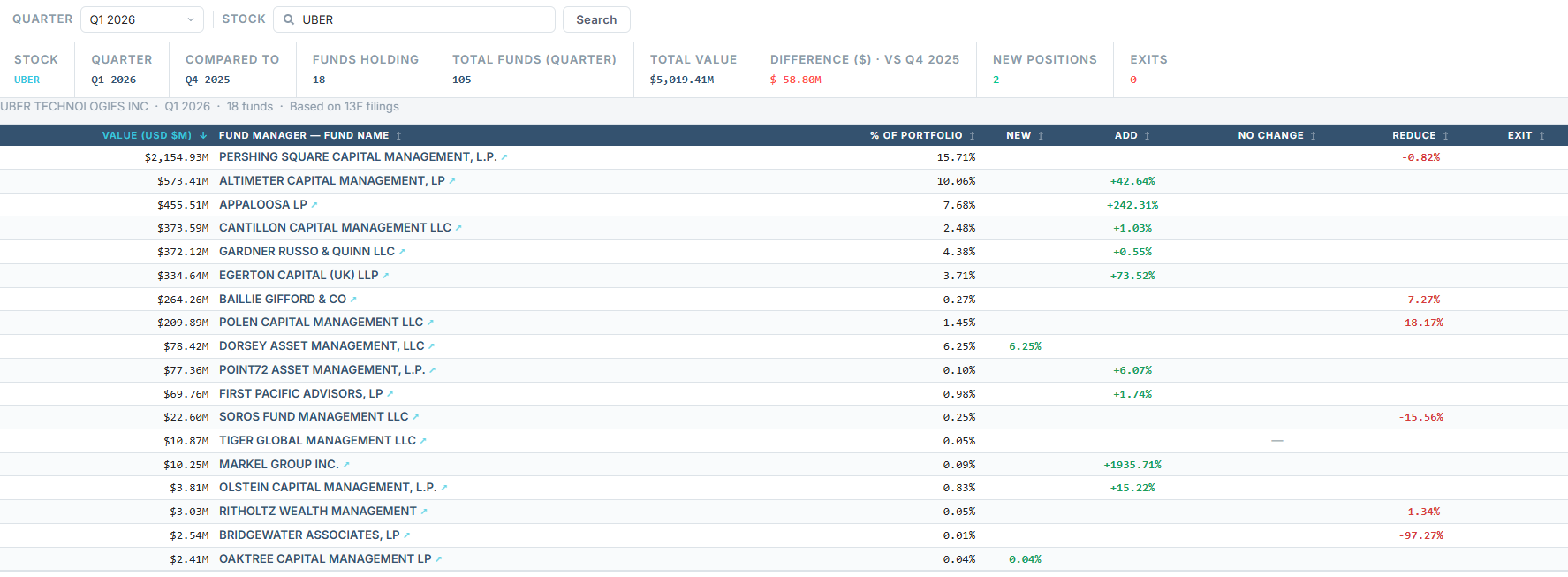Viewport: 1568px width, 577px height.
Task: Open external link icon for Soros Fund Management
Action: point(415,417)
